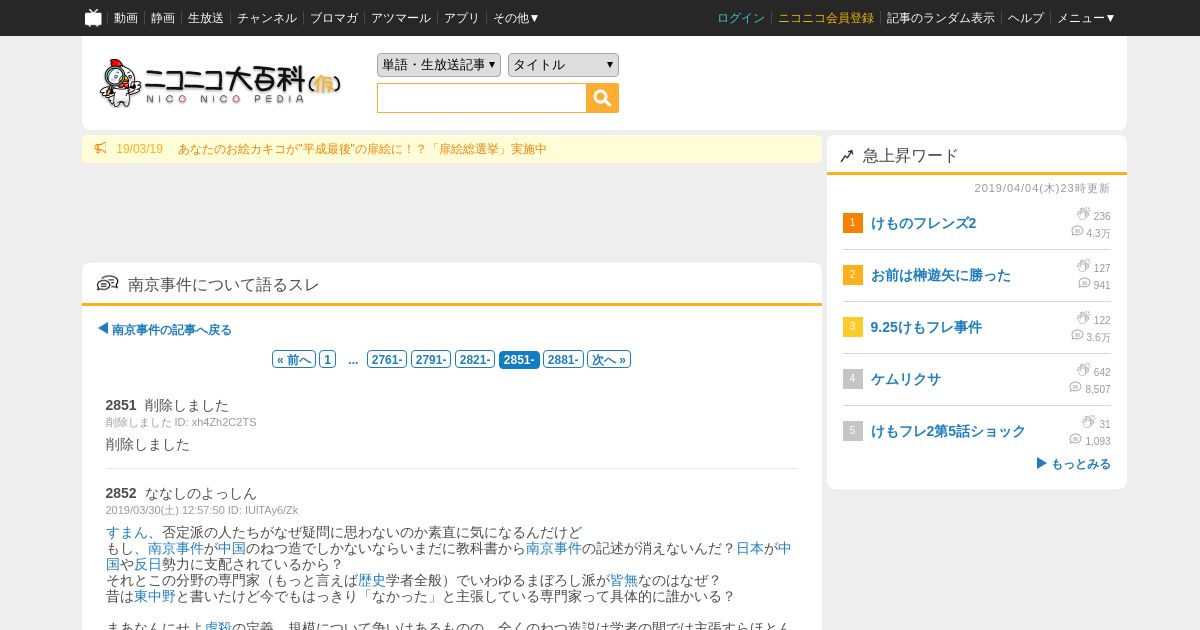
Task: Expand the メニュー▼ dropdown
Action: [1086, 18]
